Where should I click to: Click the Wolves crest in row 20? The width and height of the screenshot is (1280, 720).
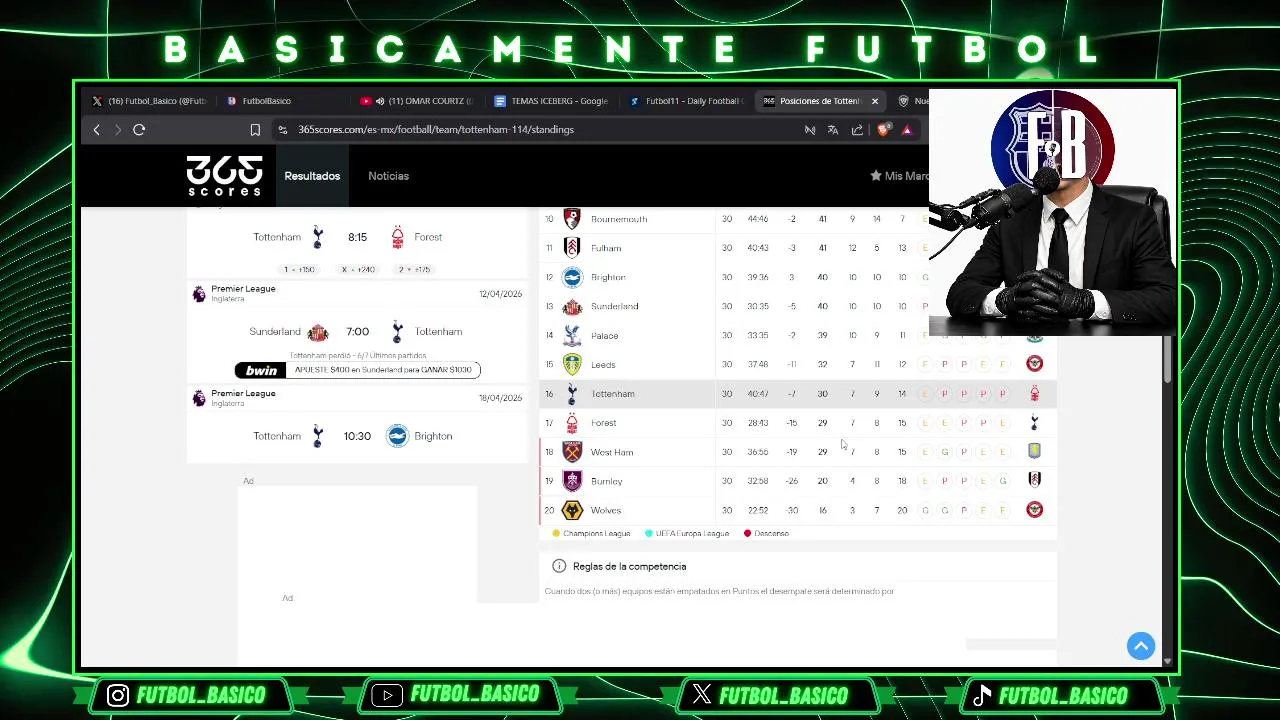pos(572,510)
